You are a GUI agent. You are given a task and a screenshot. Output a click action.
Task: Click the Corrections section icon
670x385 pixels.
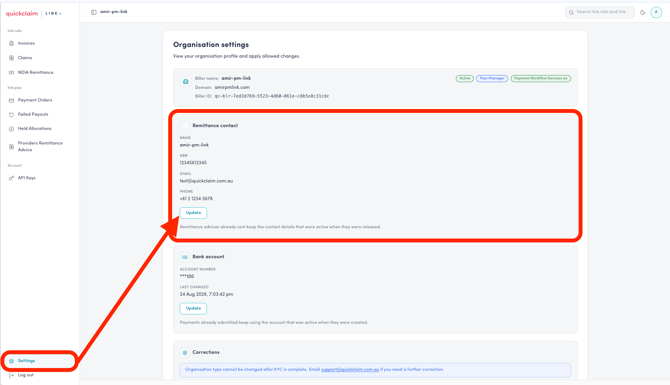pos(185,353)
